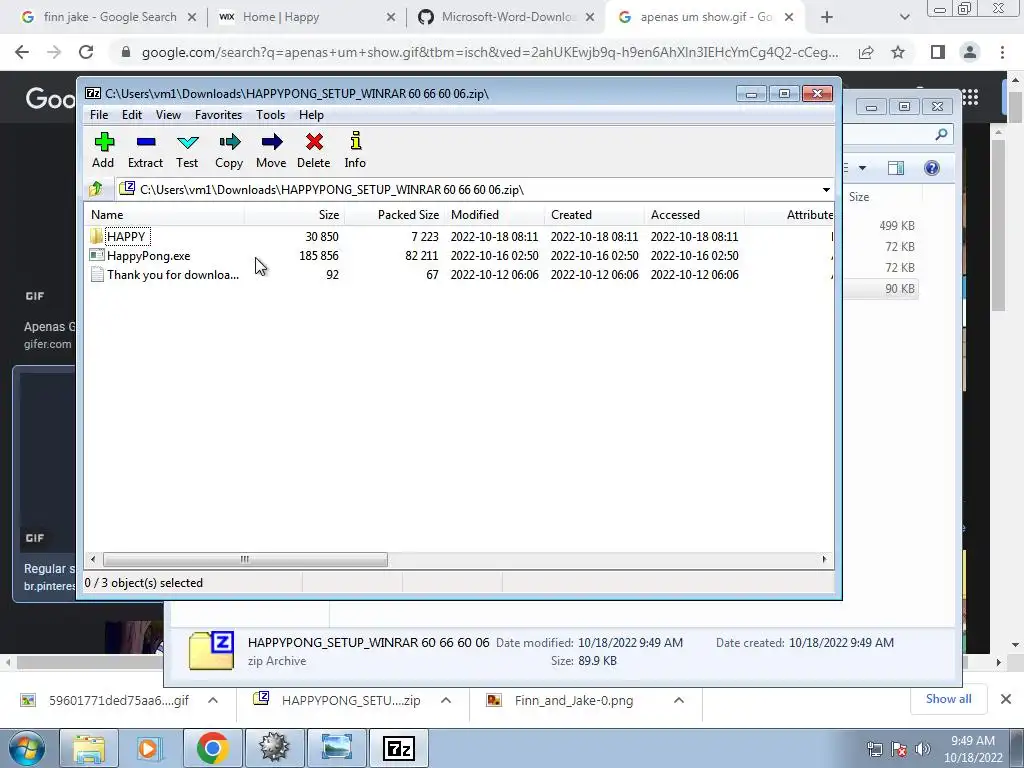The image size is (1024, 768).
Task: Expand options for the gif download
Action: [x=213, y=700]
